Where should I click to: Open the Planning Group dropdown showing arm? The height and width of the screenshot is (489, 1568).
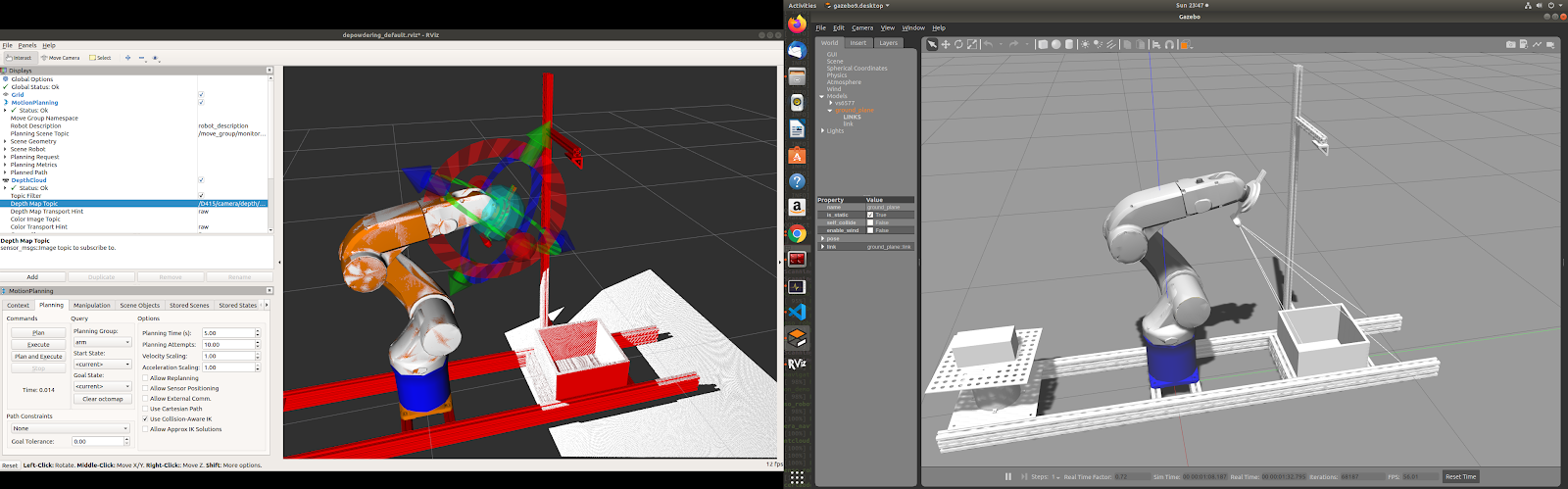pos(102,343)
